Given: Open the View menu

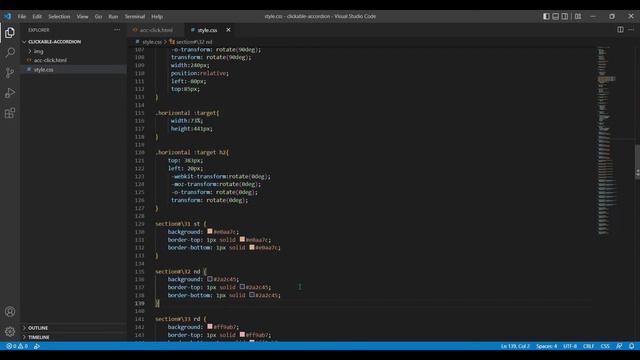Looking at the screenshot, I should pyautogui.click(x=82, y=16).
